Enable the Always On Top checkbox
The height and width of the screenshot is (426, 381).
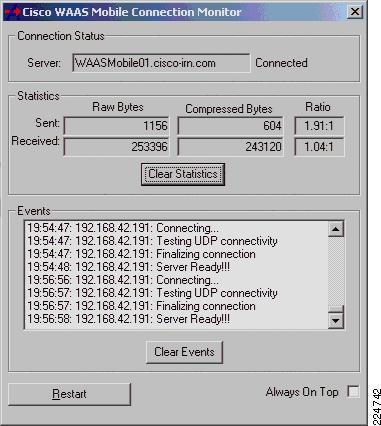click(353, 391)
